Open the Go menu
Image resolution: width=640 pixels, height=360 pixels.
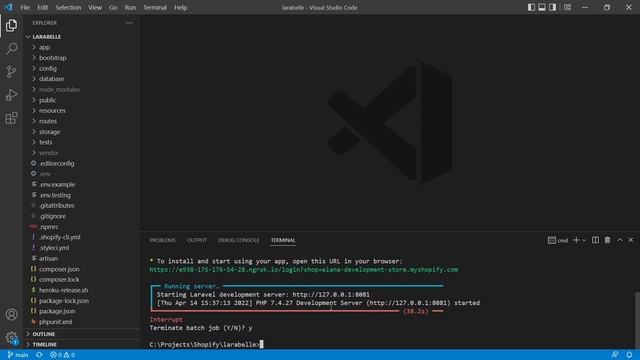click(x=113, y=7)
